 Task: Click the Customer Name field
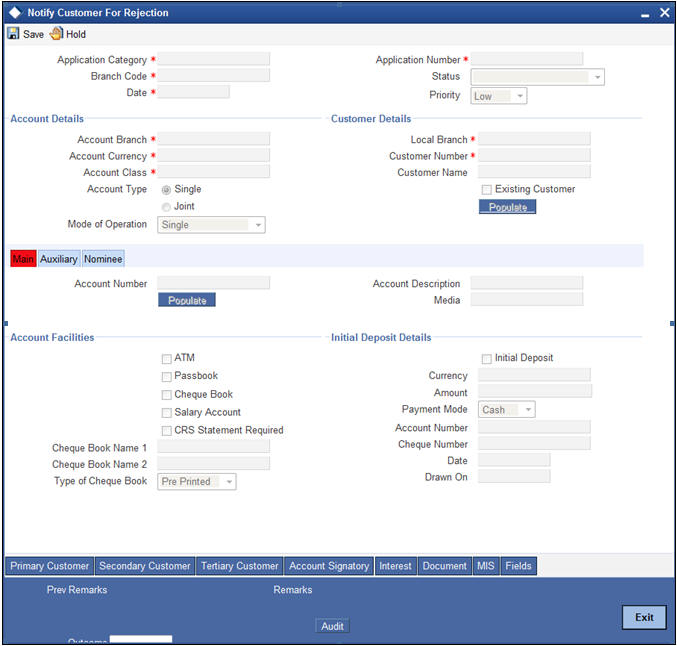click(x=535, y=172)
